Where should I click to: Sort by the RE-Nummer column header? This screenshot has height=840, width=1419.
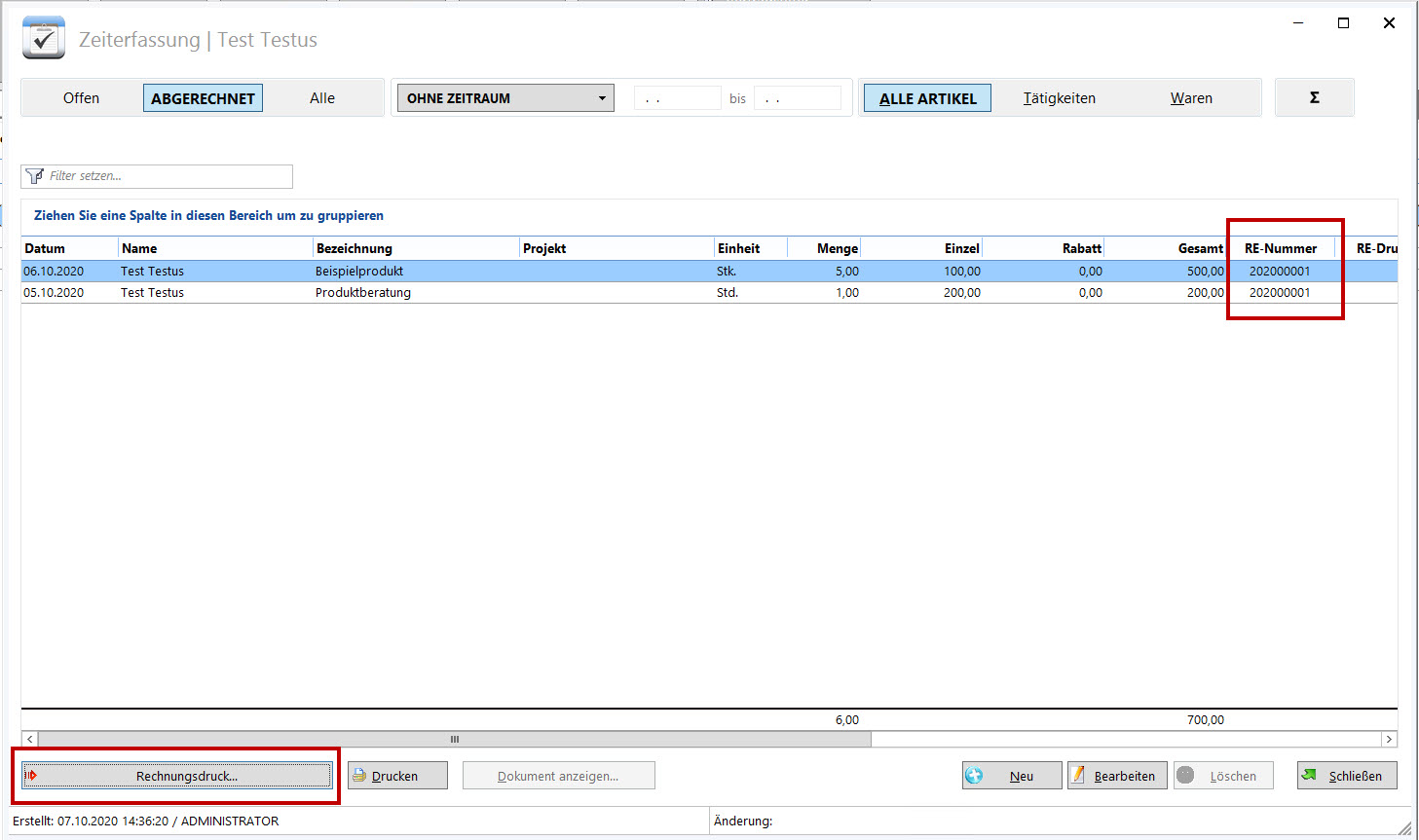tap(1280, 248)
